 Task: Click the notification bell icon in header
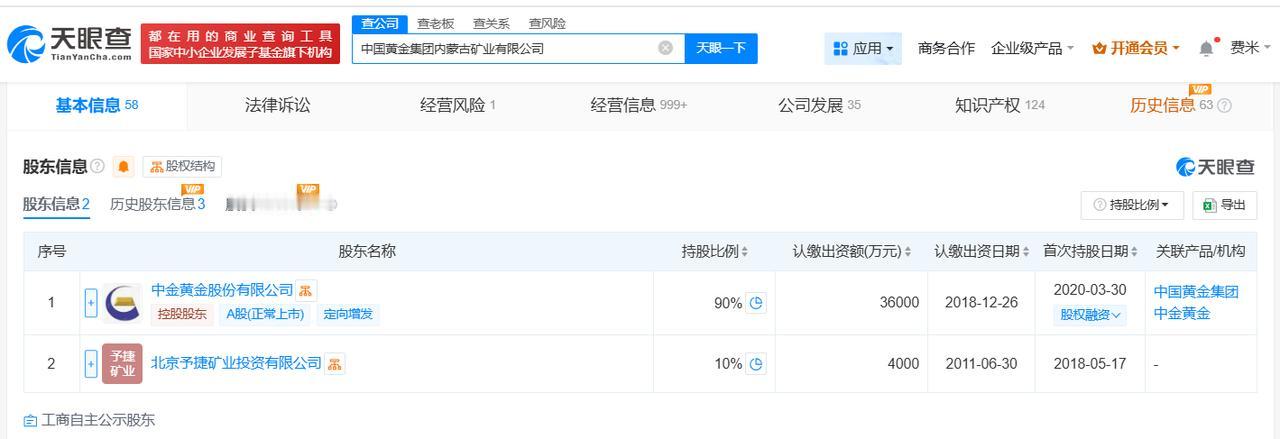pos(1206,48)
